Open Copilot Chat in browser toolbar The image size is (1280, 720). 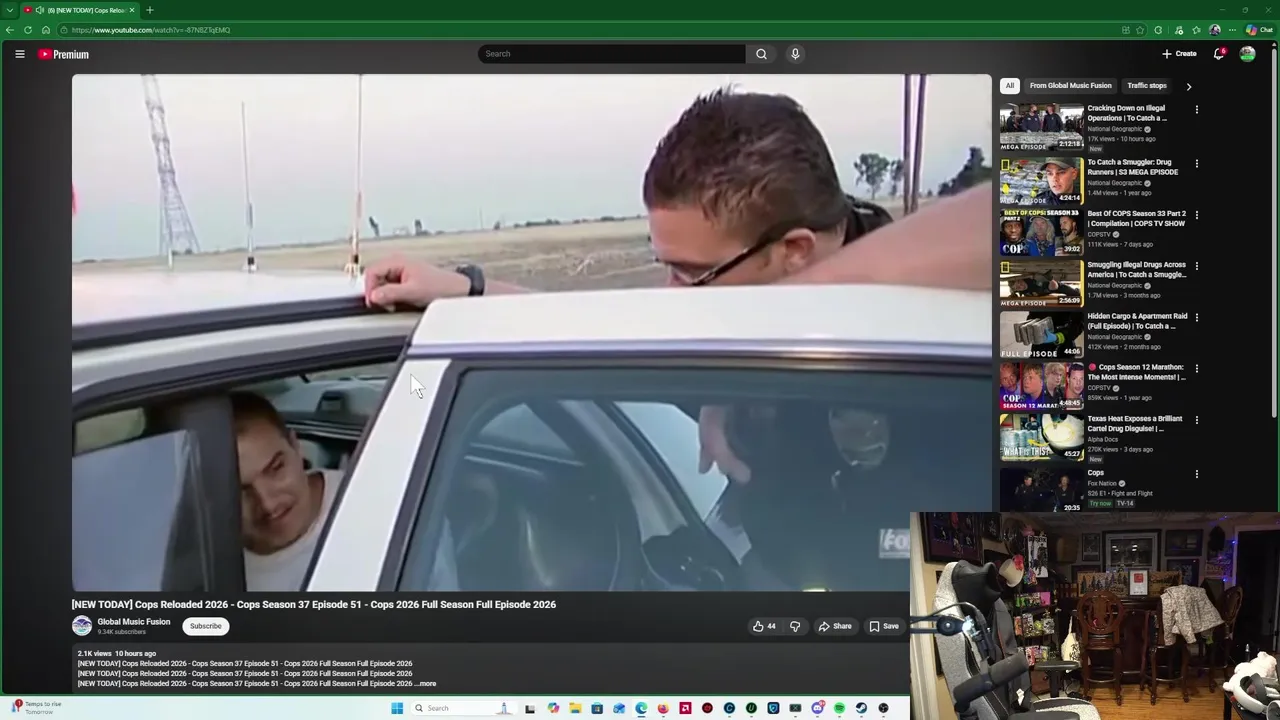(1259, 30)
